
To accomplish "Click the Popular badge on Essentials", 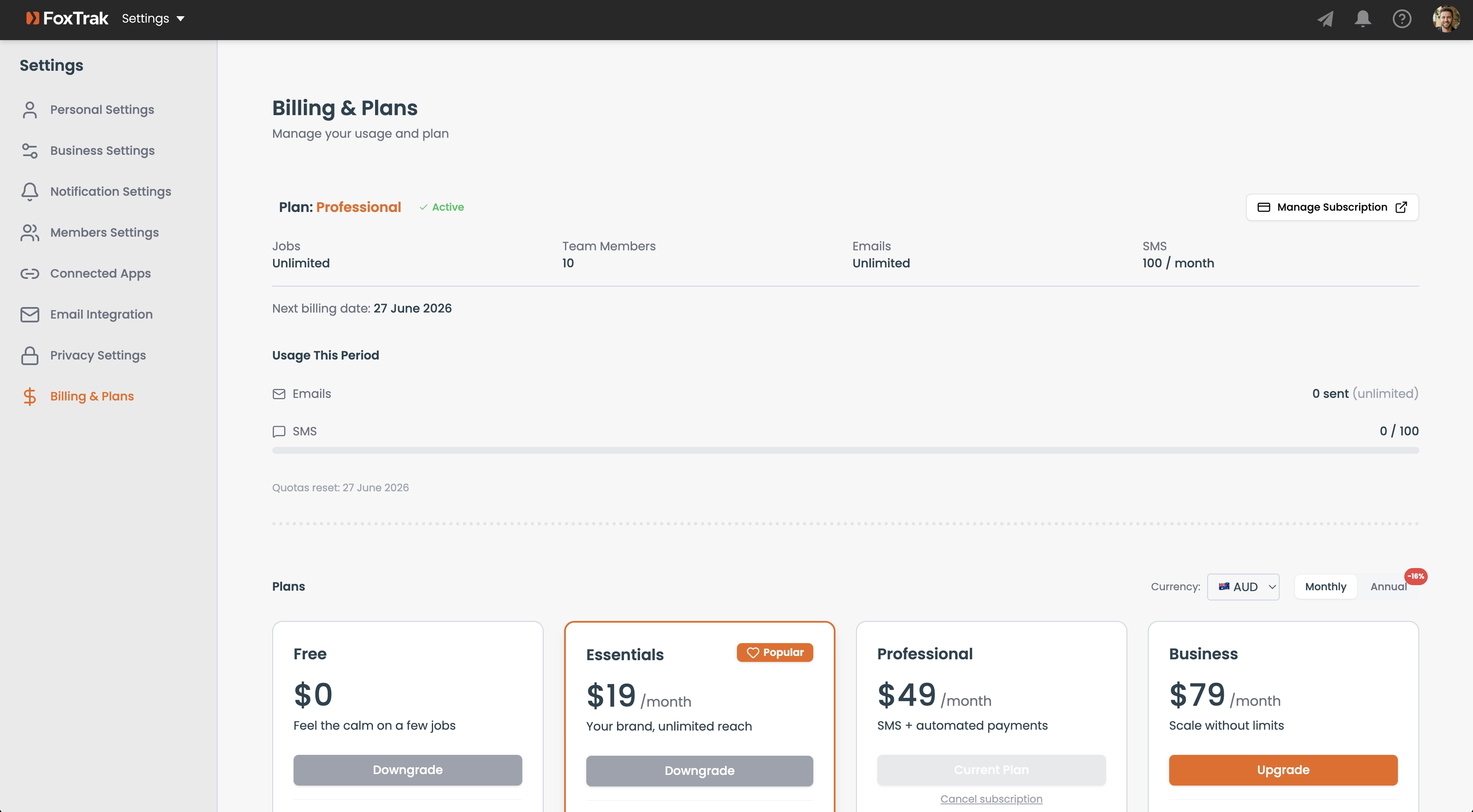I will click(775, 652).
